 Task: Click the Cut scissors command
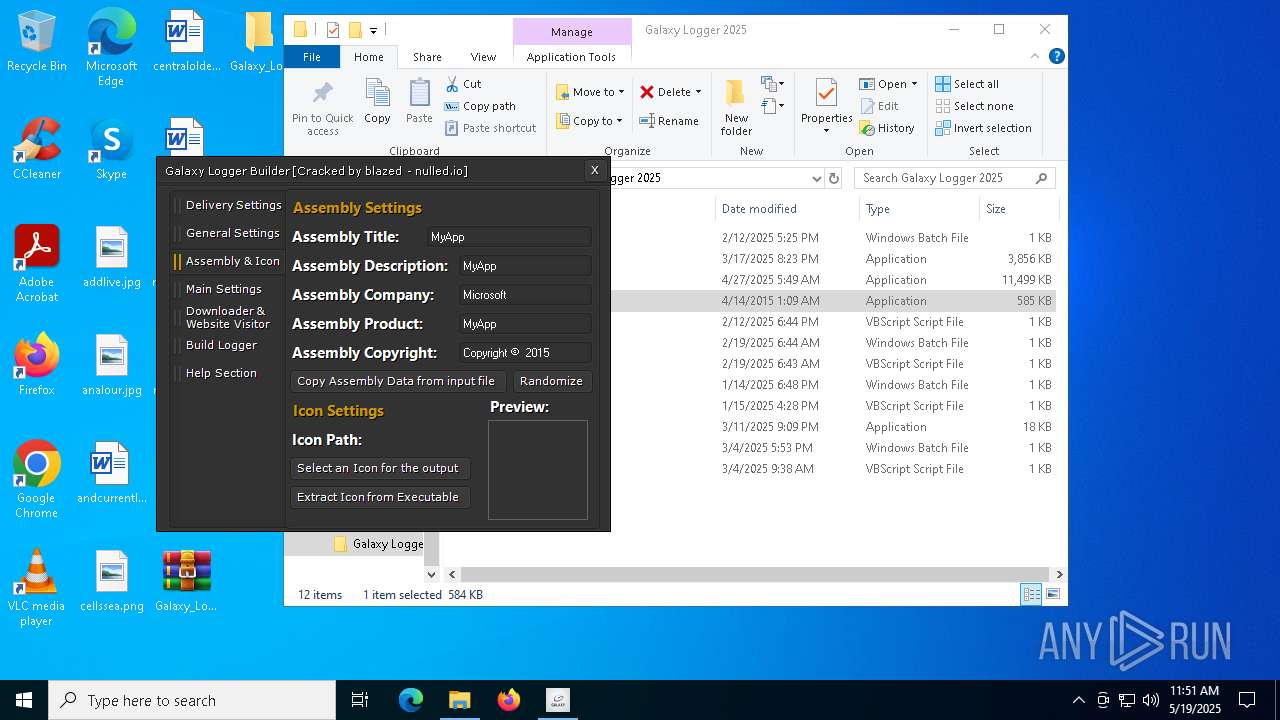pyautogui.click(x=463, y=84)
